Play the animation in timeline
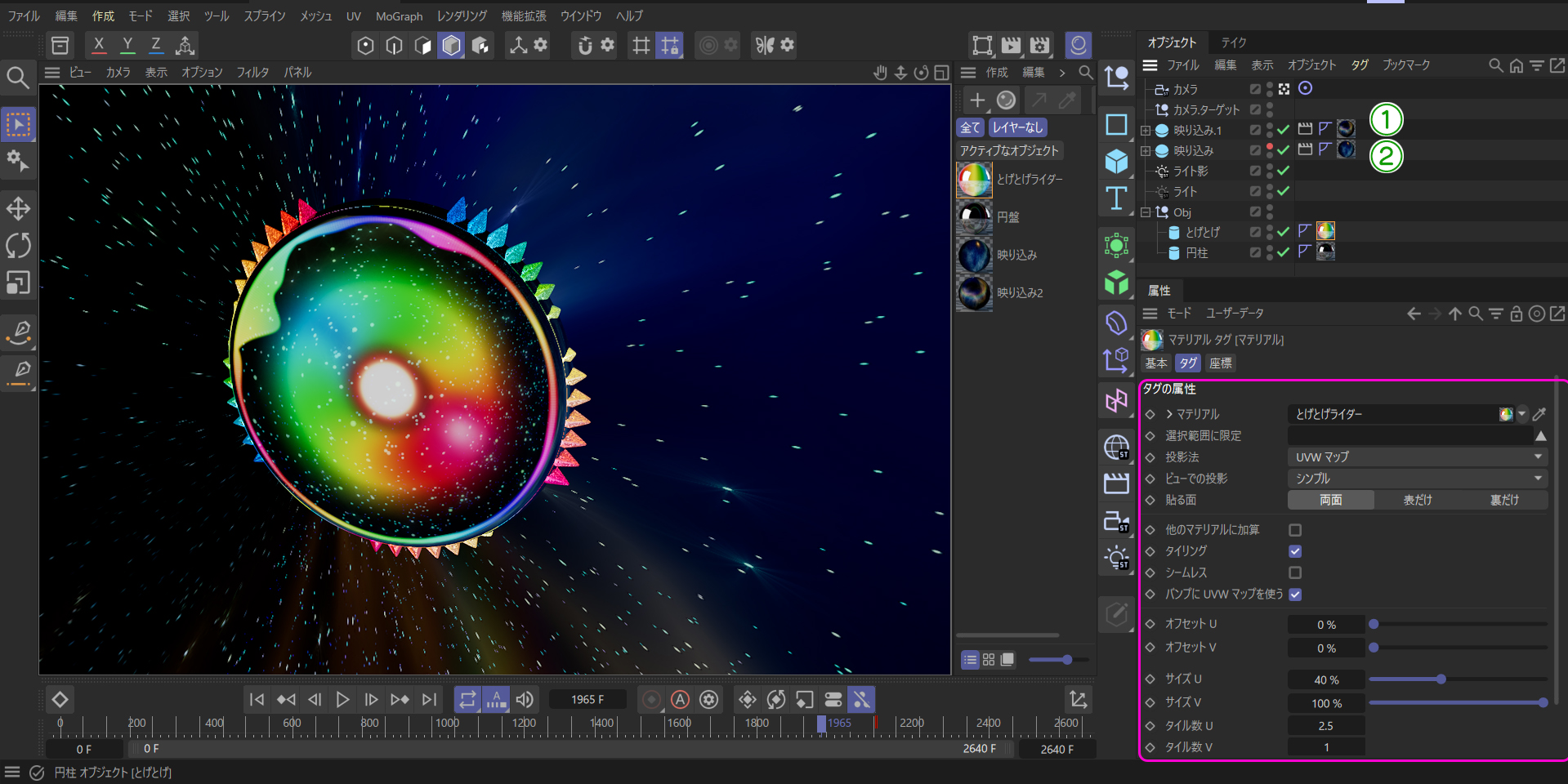Image resolution: width=1568 pixels, height=784 pixels. [x=342, y=700]
